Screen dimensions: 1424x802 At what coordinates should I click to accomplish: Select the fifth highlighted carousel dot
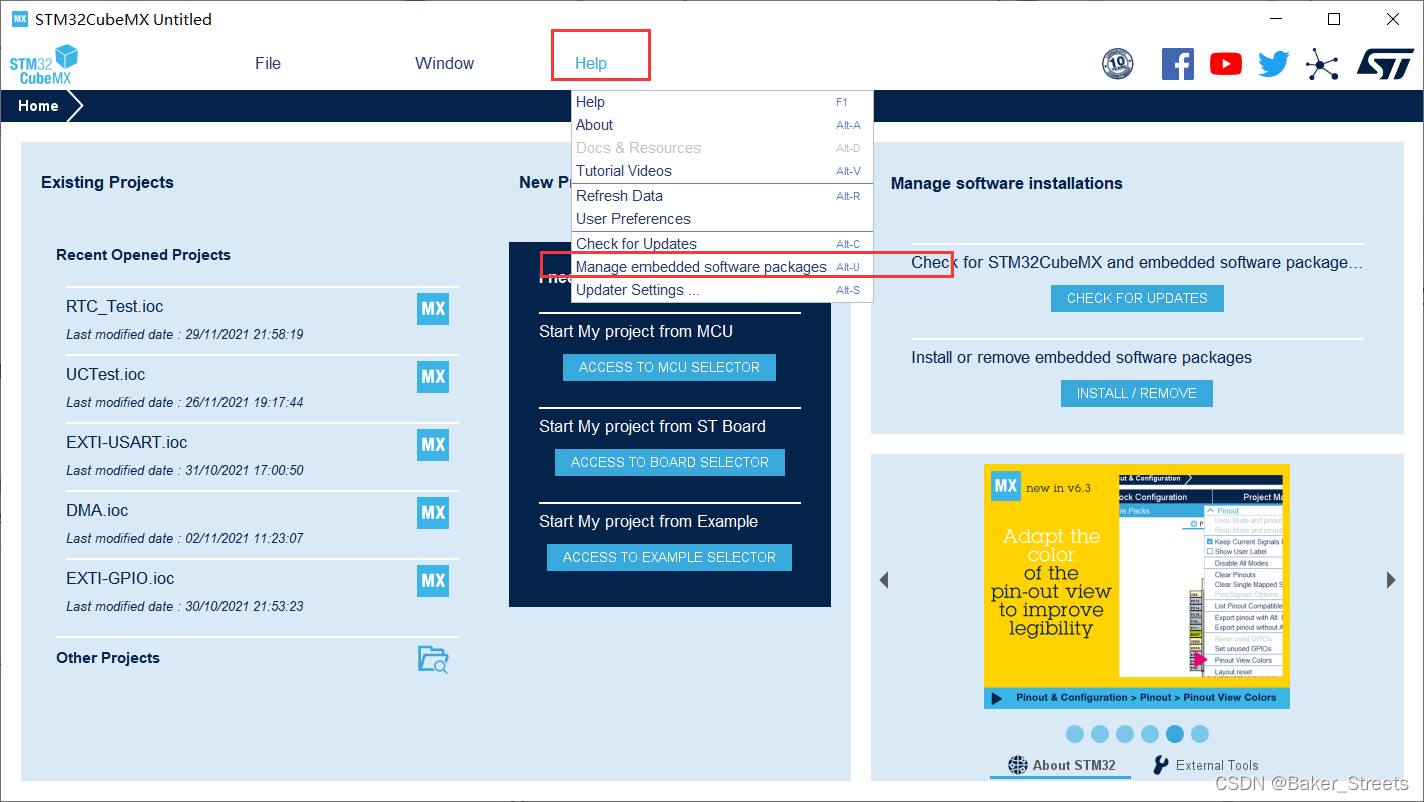1175,734
